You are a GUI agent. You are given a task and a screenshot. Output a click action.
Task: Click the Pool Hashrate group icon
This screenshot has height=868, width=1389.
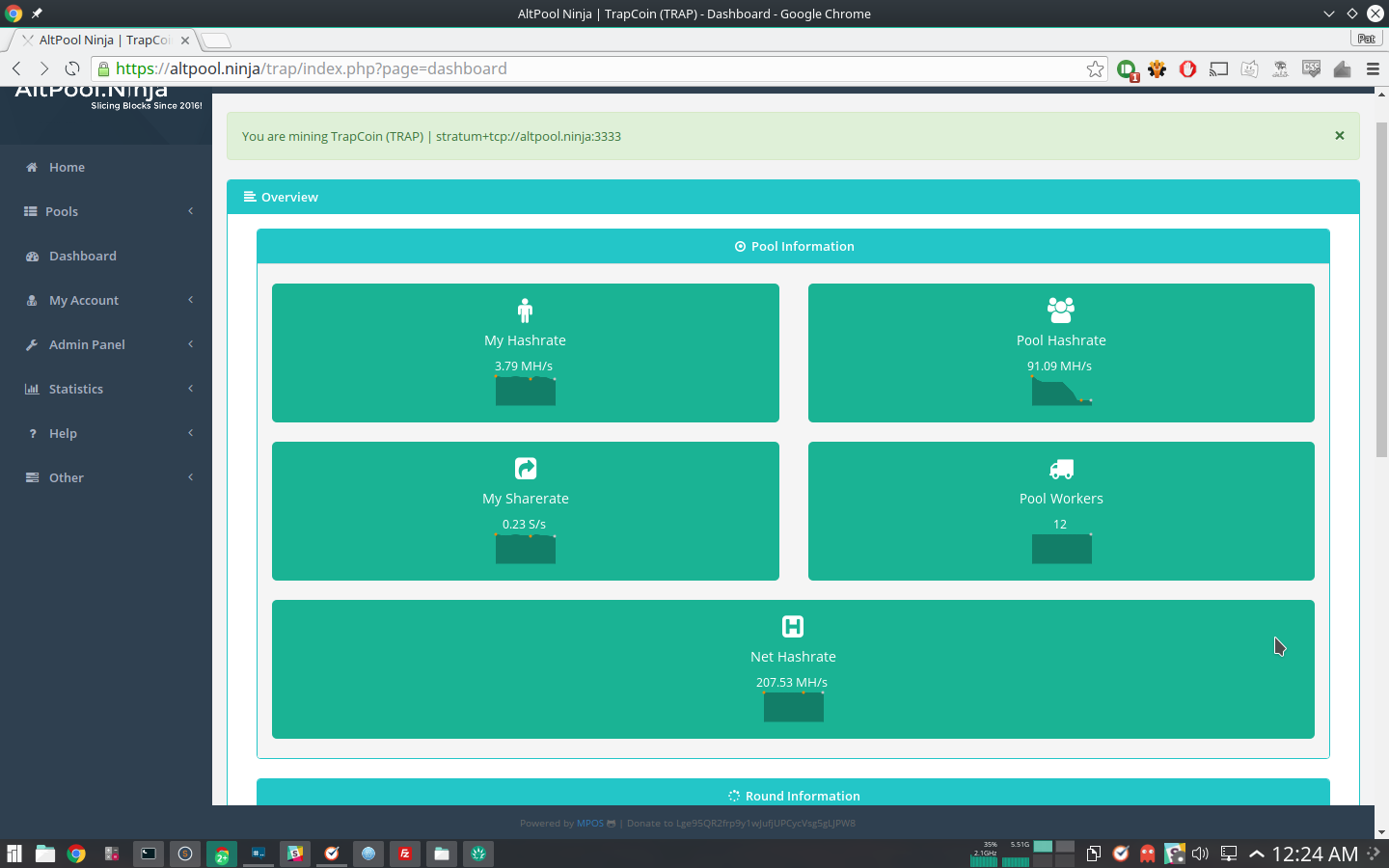click(x=1061, y=310)
